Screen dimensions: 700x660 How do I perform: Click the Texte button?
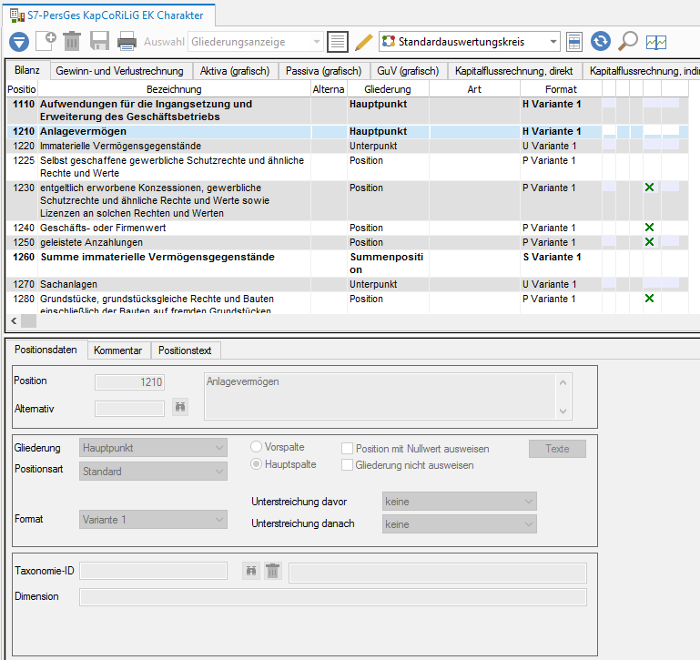pos(557,449)
